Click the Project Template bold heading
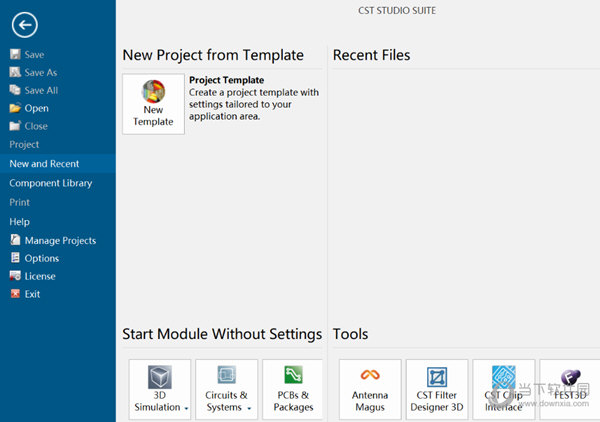Screen dimensions: 600x422 click(227, 80)
